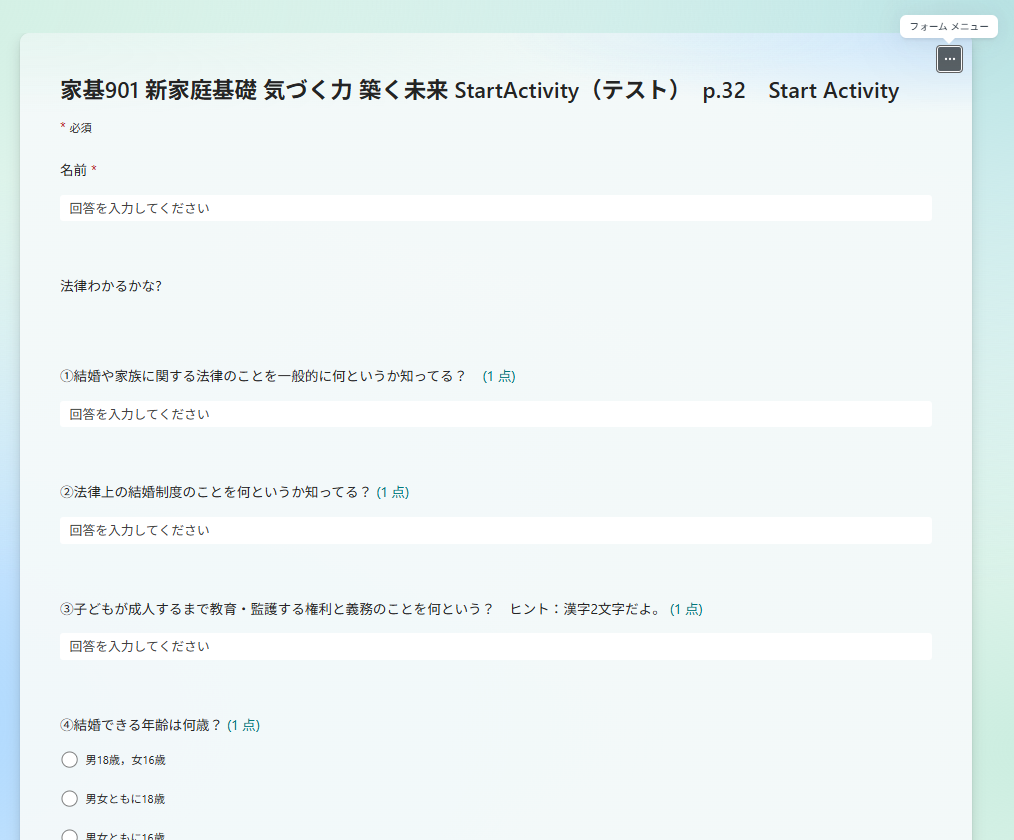Click question ① text about 結婚や家族
This screenshot has width=1014, height=840.
263,376
